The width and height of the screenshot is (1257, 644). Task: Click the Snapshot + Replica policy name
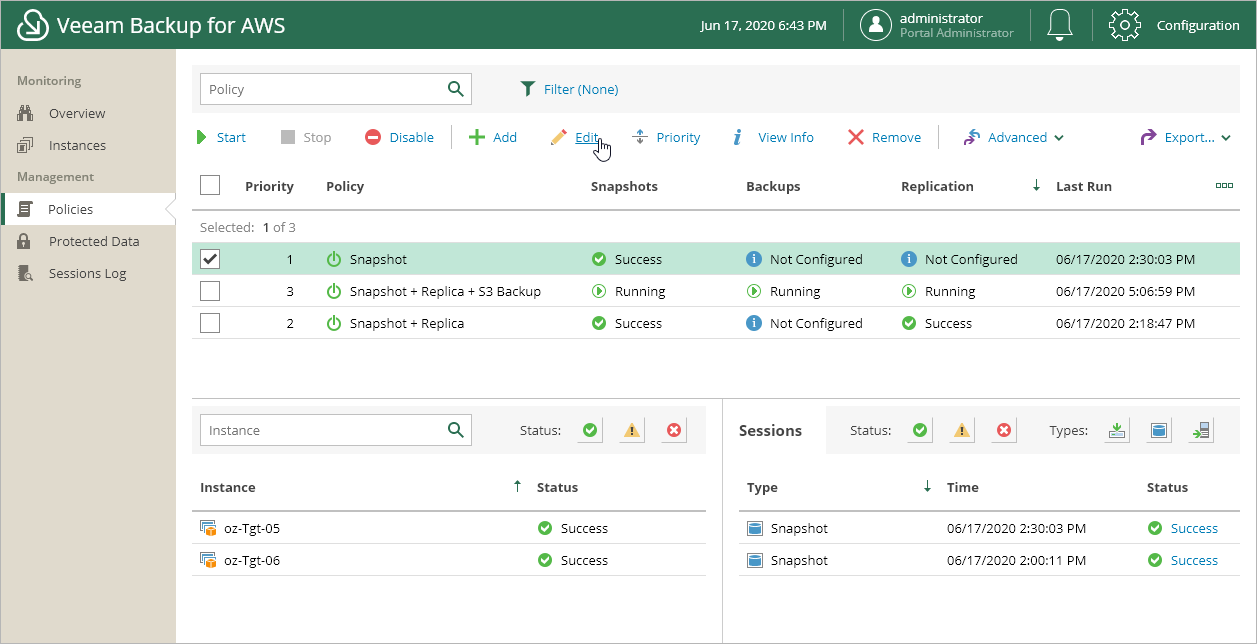pyautogui.click(x=407, y=323)
